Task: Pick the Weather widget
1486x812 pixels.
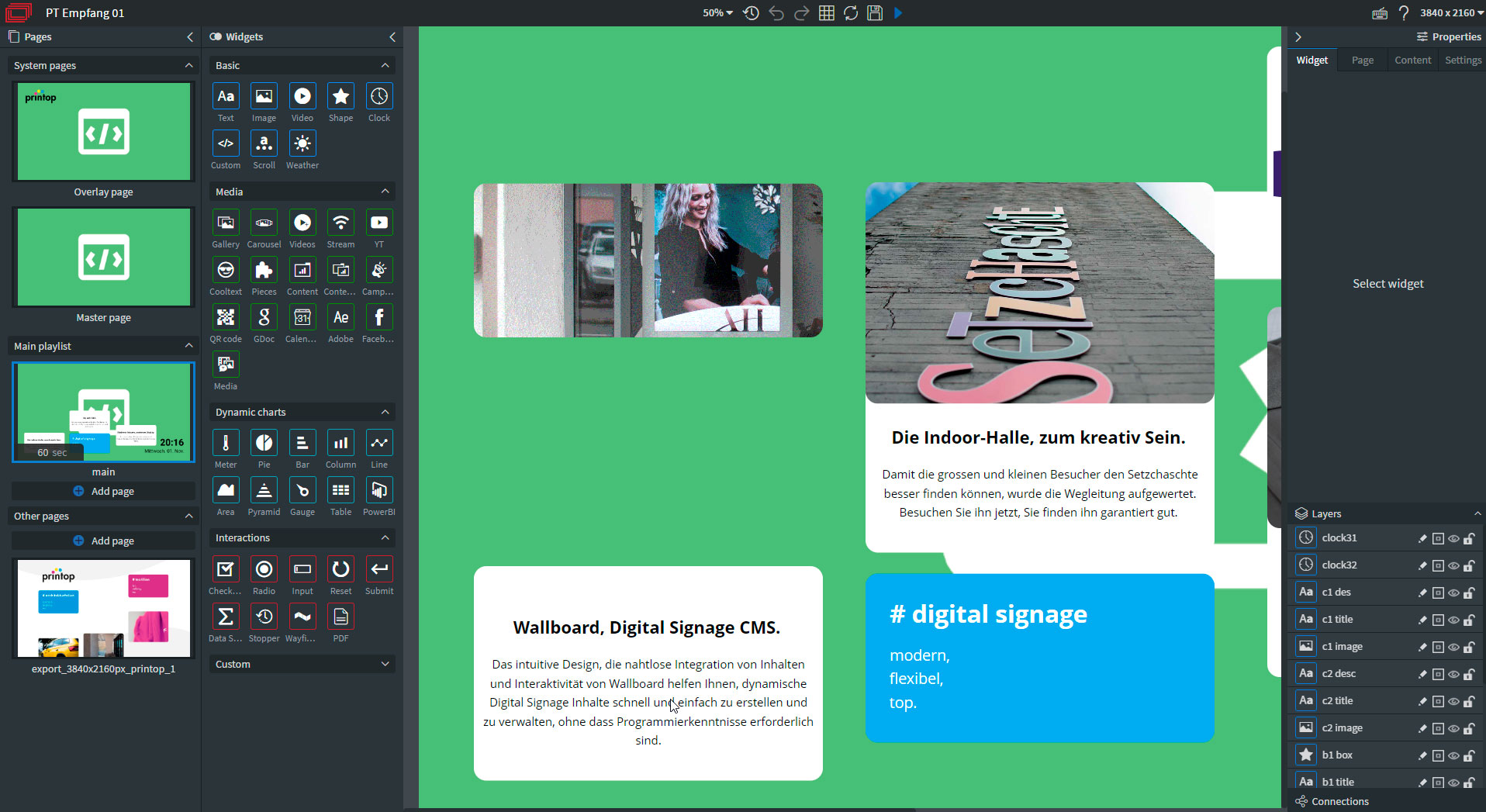Action: click(x=302, y=144)
